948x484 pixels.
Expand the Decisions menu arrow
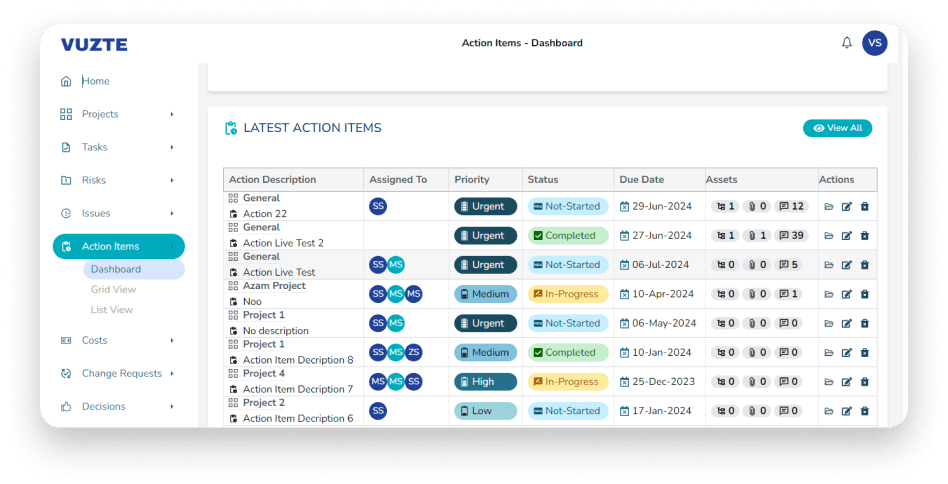pos(172,407)
